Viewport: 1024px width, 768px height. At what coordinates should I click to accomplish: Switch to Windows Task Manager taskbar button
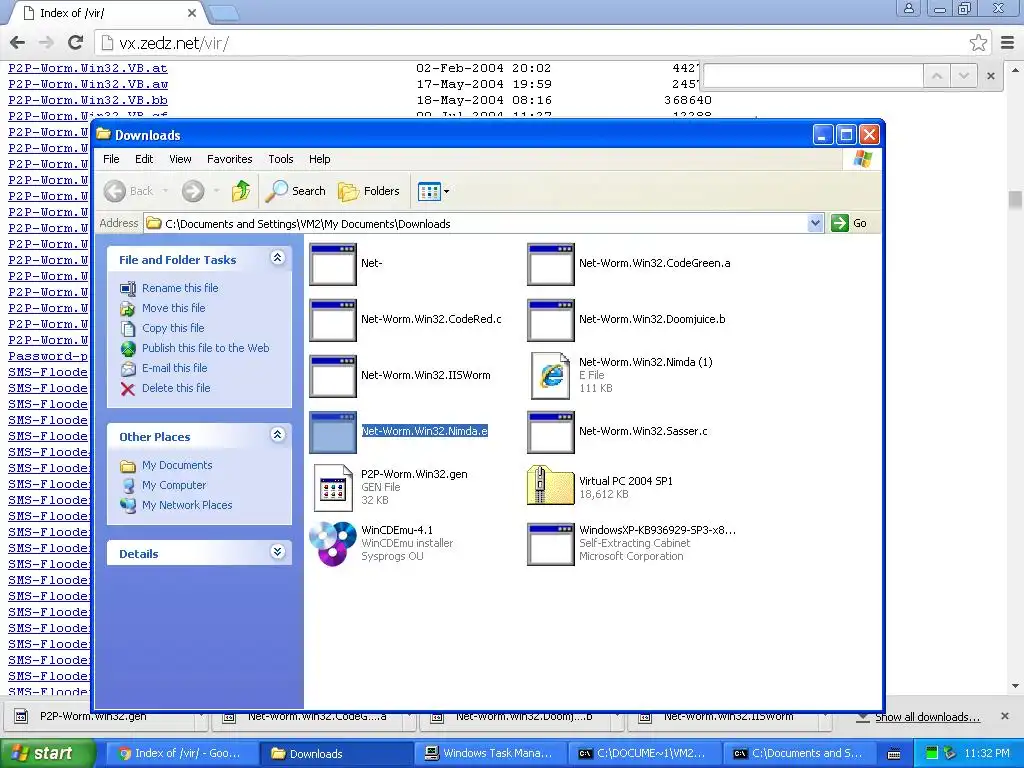click(490, 753)
